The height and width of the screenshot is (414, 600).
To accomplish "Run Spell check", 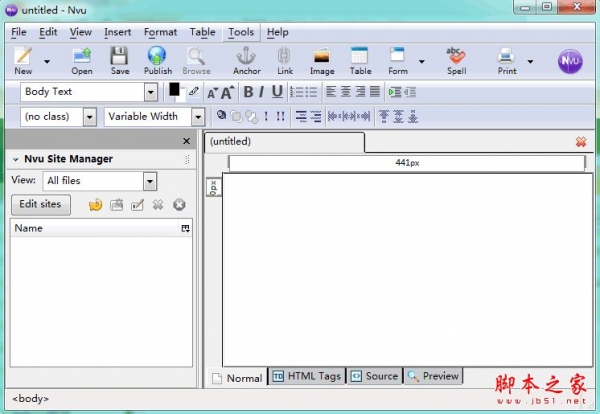I will [456, 60].
